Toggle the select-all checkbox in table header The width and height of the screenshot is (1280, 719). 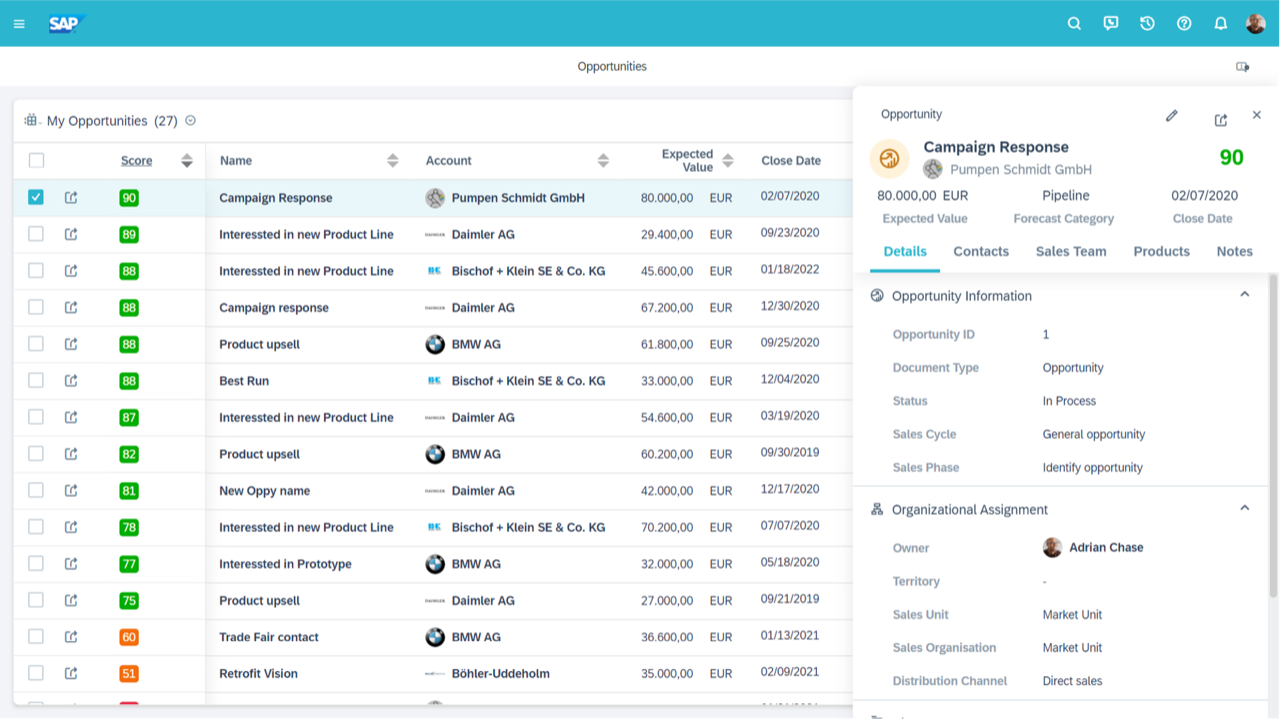[36, 160]
